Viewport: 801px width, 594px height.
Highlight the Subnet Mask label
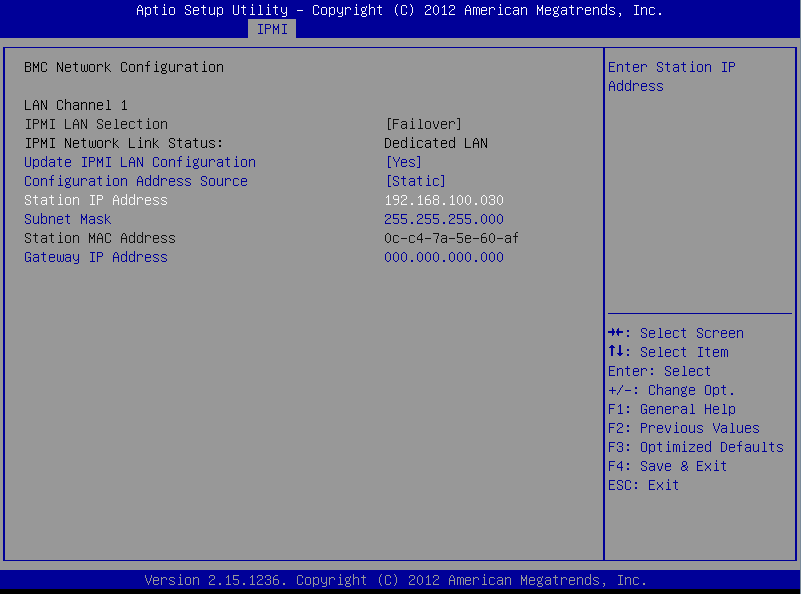click(x=68, y=219)
